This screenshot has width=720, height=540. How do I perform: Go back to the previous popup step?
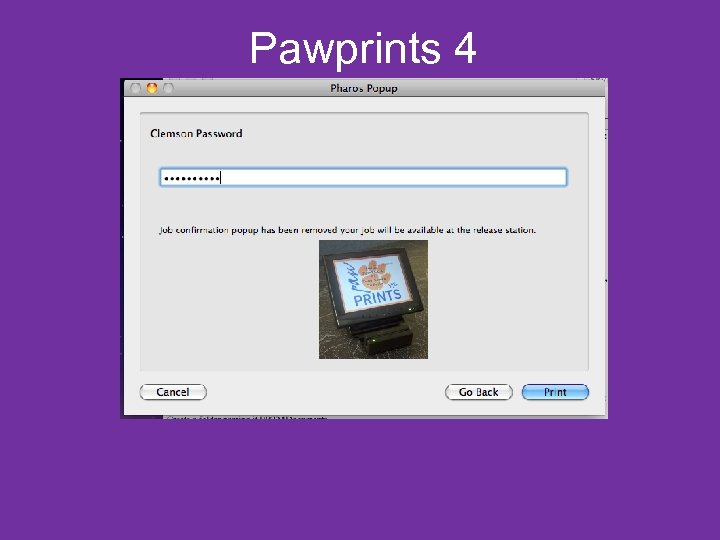point(478,392)
